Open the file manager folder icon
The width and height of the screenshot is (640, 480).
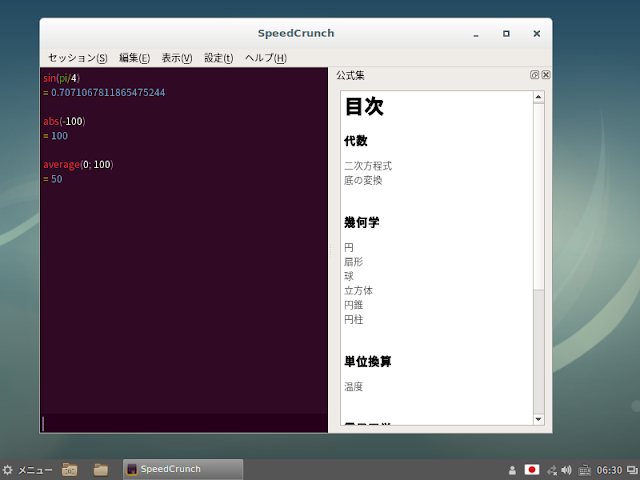pyautogui.click(x=100, y=470)
